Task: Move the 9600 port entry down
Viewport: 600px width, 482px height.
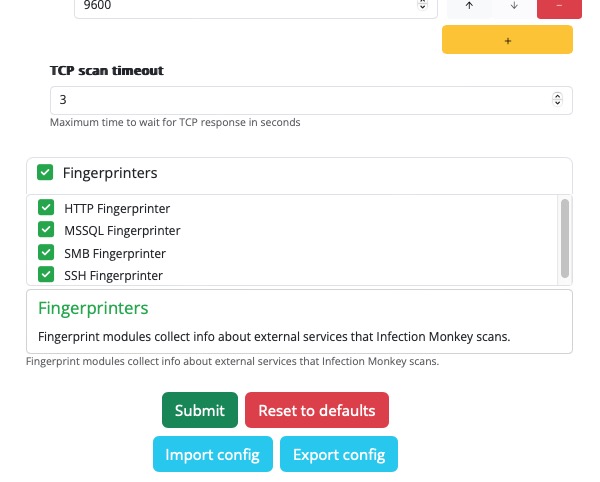Action: click(514, 6)
